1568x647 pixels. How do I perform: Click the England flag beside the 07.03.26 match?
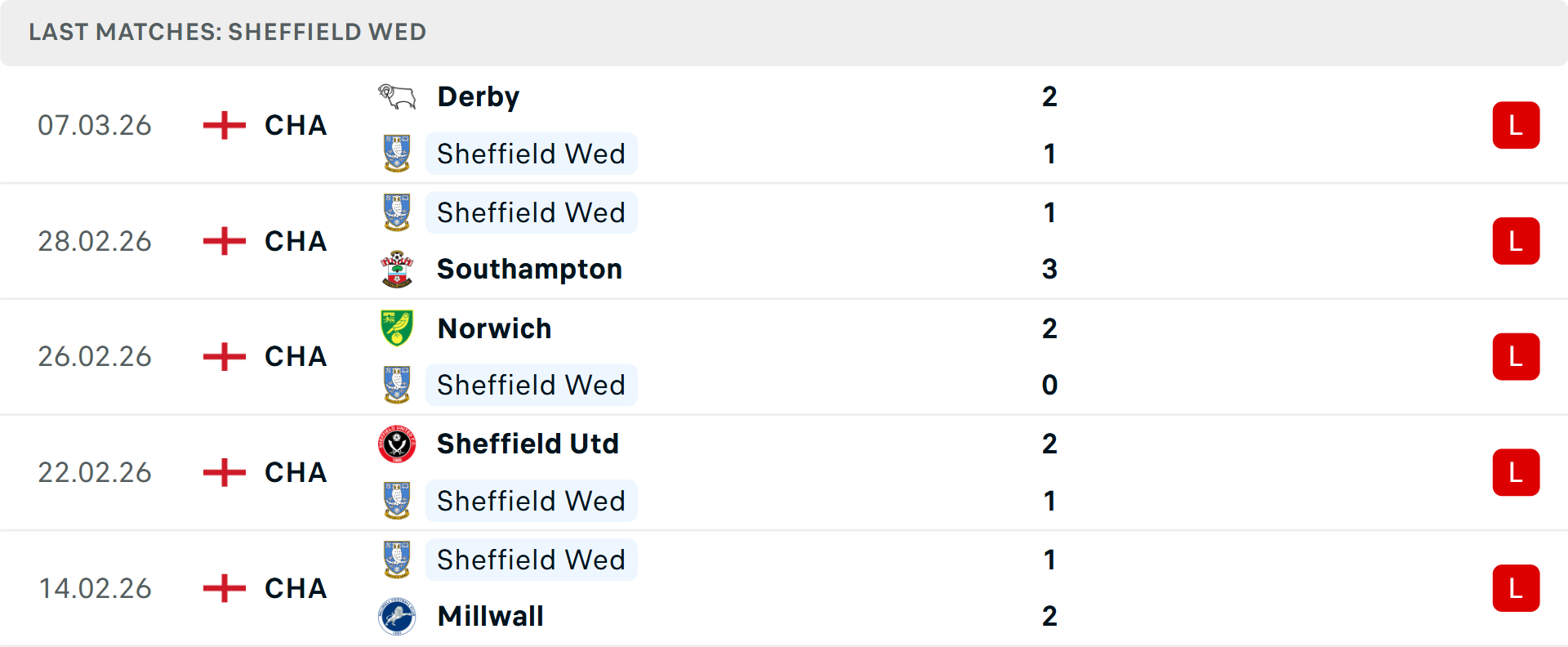point(223,125)
